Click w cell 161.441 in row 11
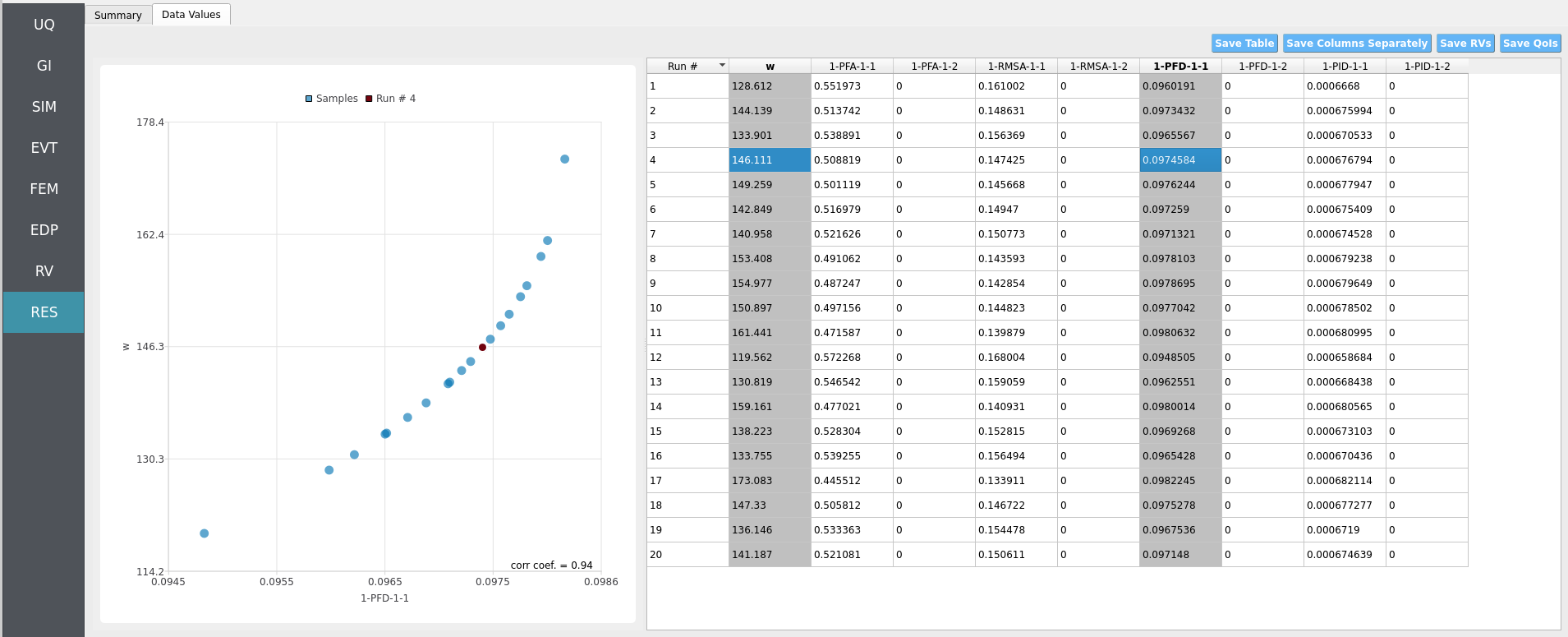Screen dimensions: 1568x637 click(770, 333)
